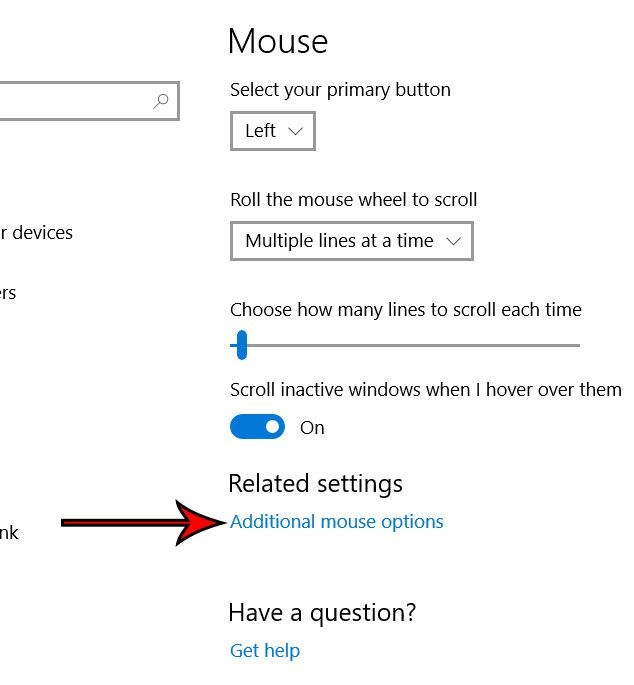
Task: Select sidebar item ending in "r devices"
Action: coord(36,233)
